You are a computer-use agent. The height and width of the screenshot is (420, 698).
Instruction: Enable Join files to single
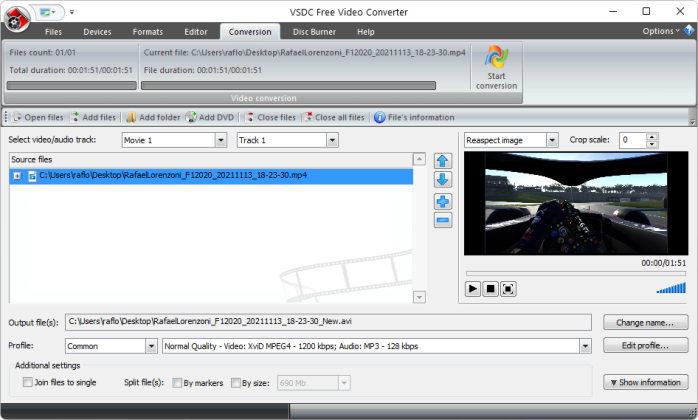28,382
